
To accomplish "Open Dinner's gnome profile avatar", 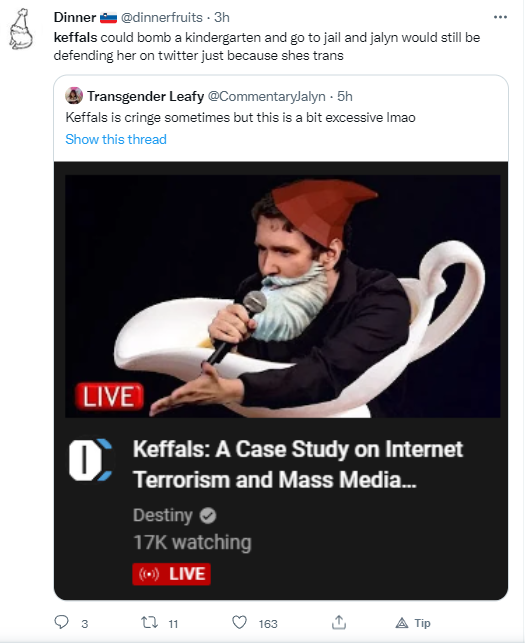I will 21,29.
